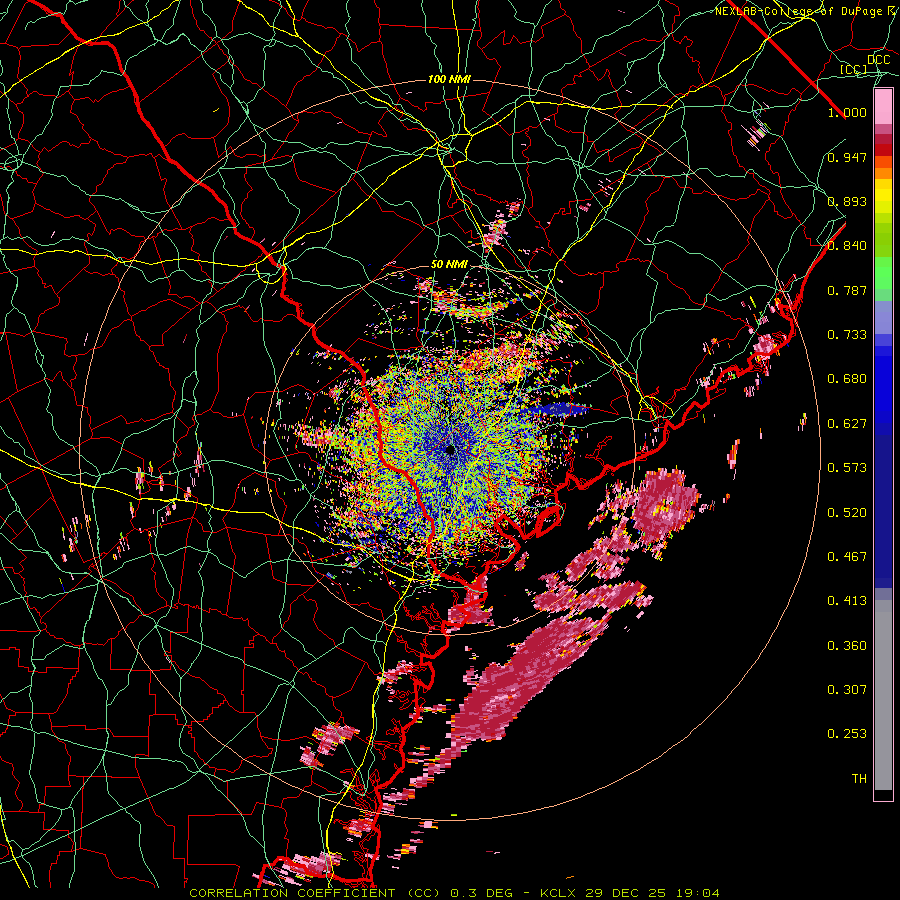Select the 0.253 scale value
This screenshot has width=900, height=900.
point(847,734)
